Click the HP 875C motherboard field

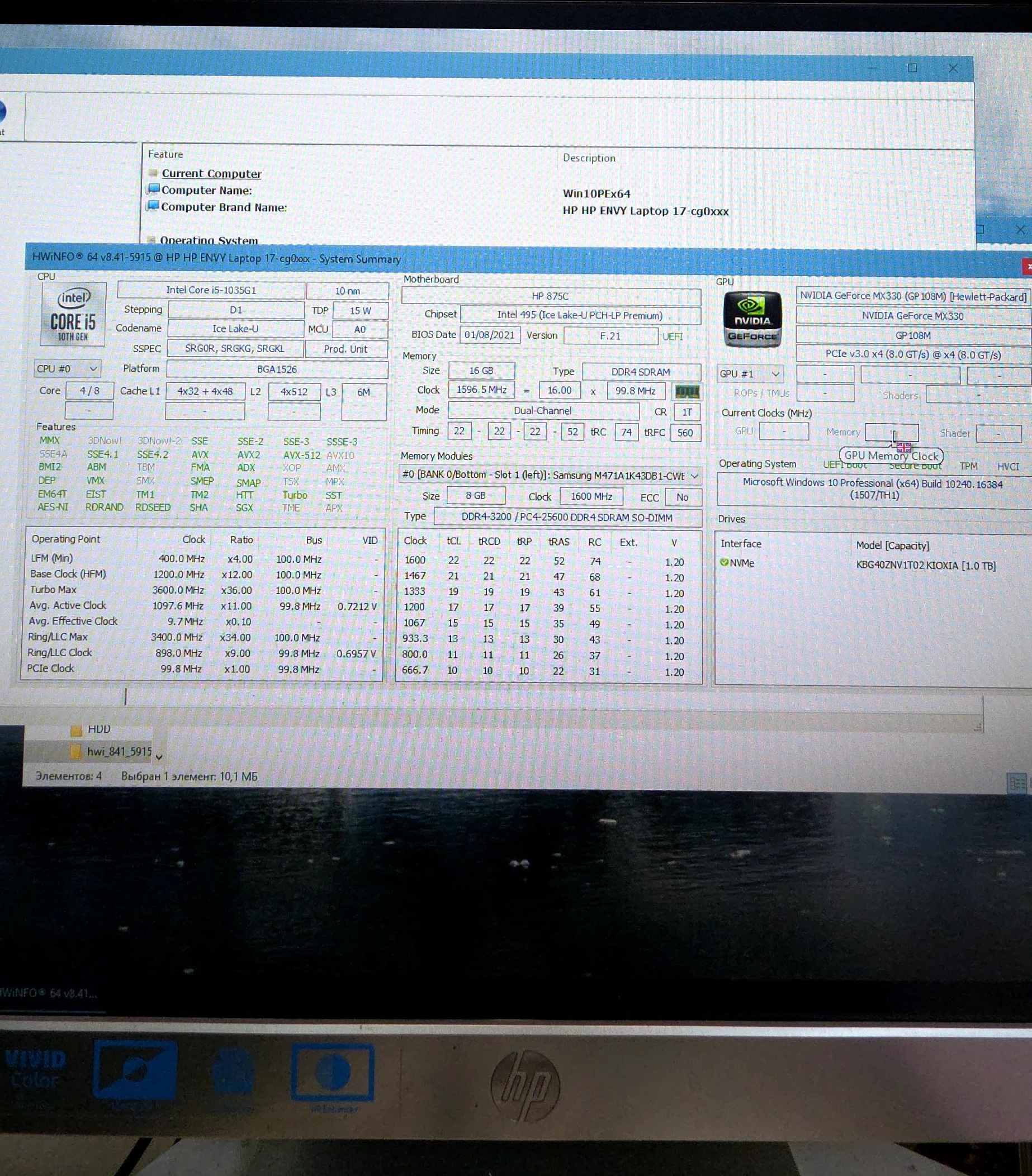click(x=551, y=296)
